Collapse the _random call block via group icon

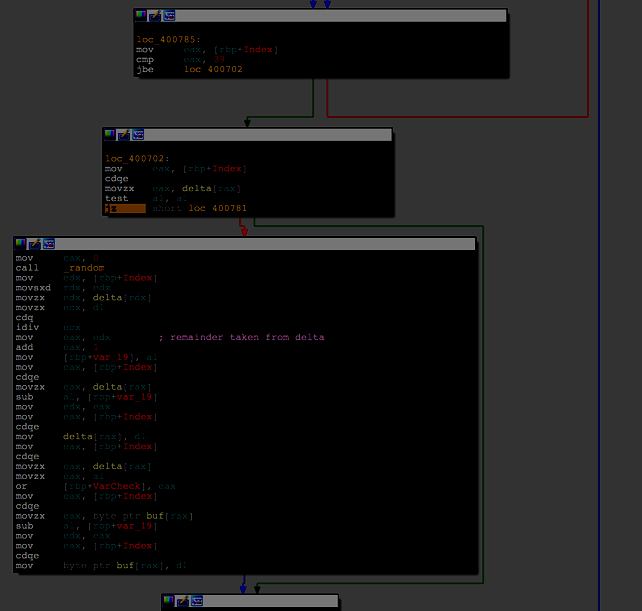click(x=48, y=244)
